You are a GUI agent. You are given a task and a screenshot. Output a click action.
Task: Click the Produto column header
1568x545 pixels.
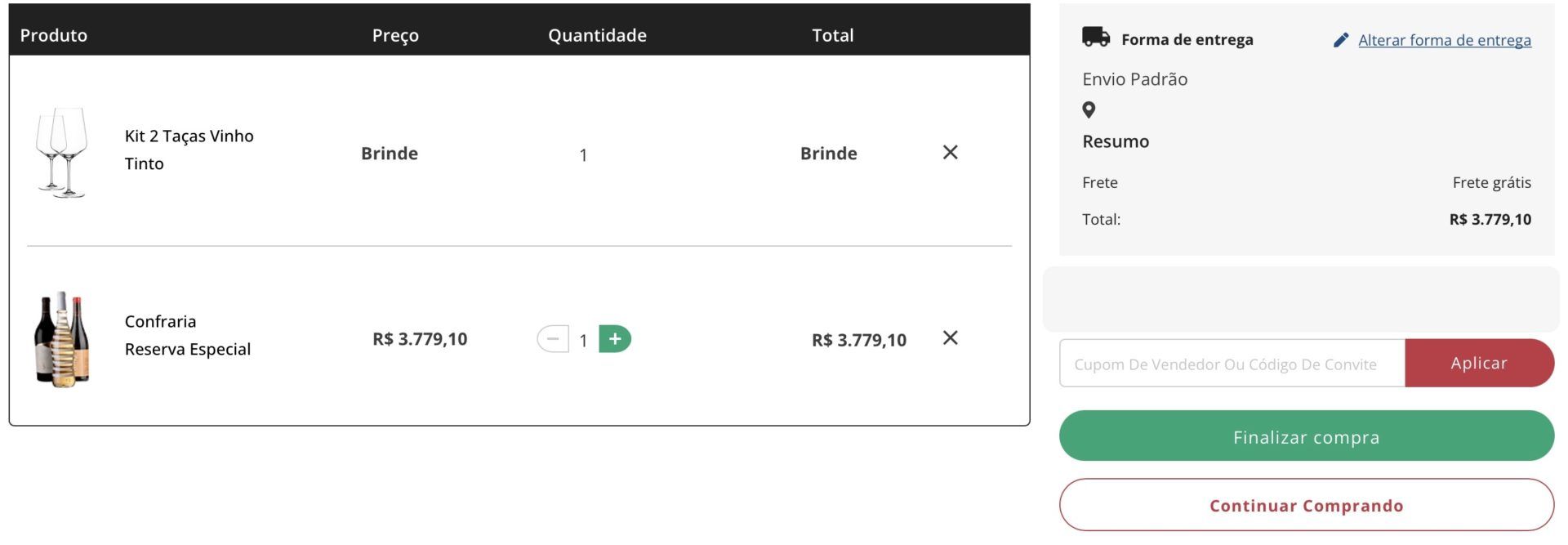click(54, 35)
